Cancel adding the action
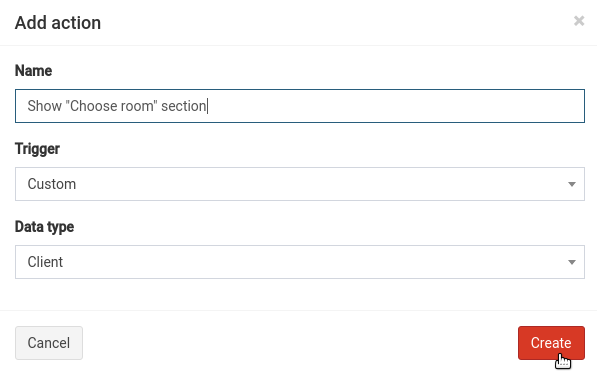 [49, 343]
